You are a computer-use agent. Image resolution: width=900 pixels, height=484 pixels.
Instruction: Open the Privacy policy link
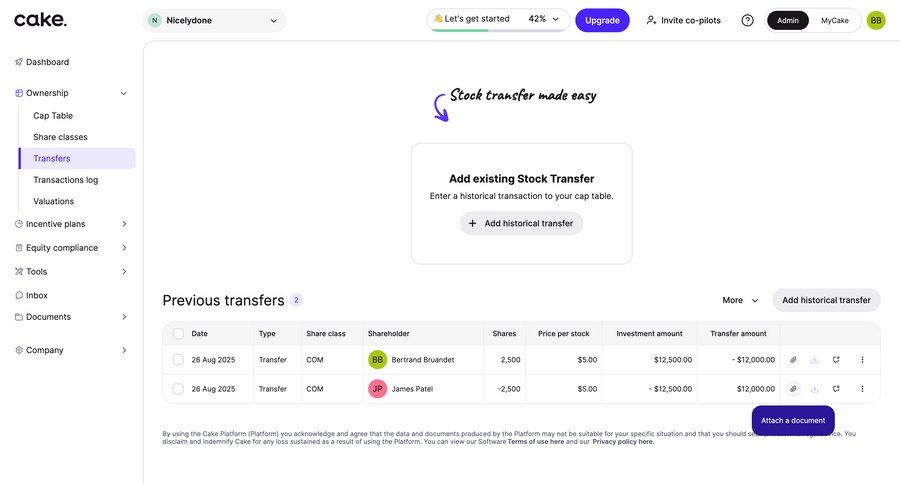tap(623, 442)
